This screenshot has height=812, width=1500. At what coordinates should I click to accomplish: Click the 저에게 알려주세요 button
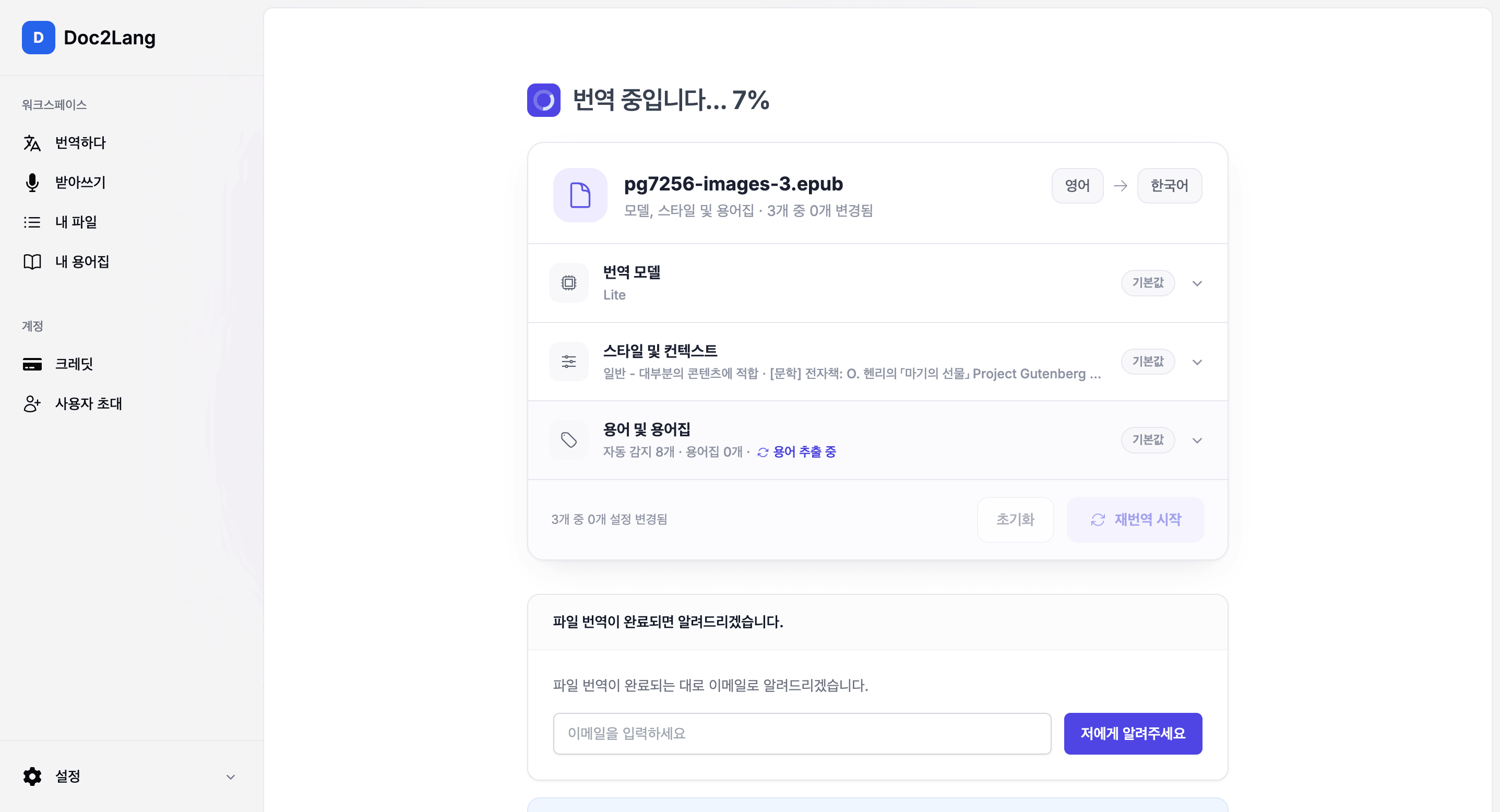(x=1133, y=733)
